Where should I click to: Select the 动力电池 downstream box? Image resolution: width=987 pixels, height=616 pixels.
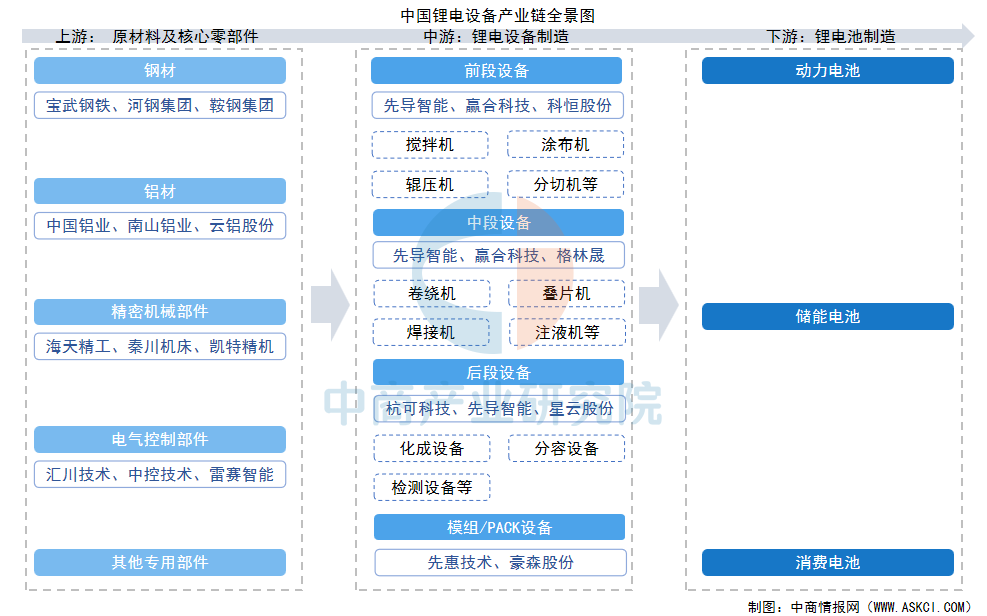pos(827,71)
